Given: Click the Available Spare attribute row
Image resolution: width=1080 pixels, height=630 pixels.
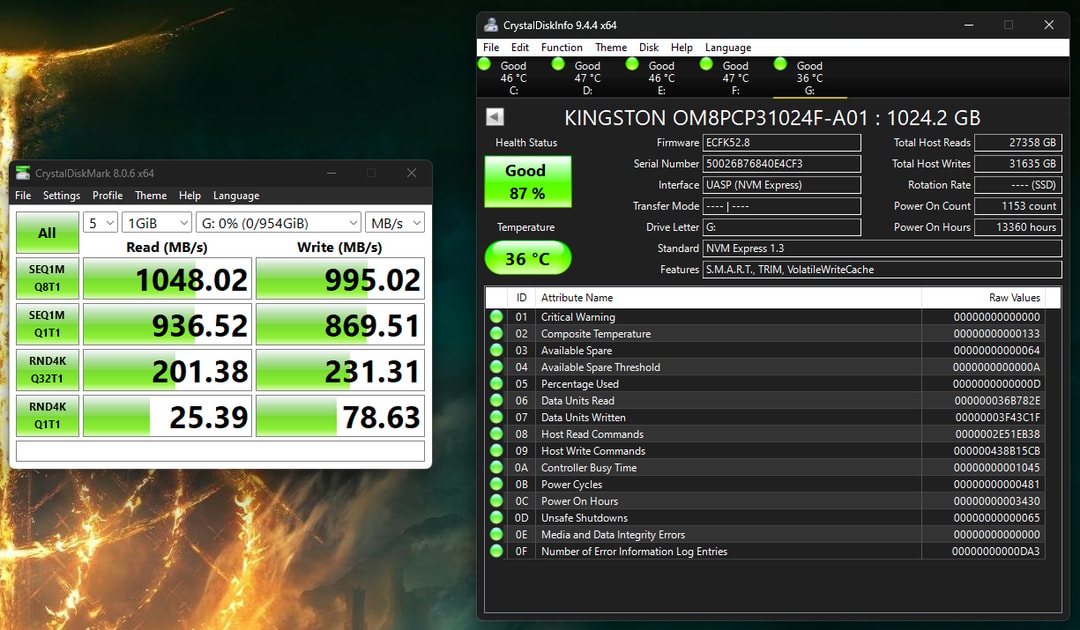Looking at the screenshot, I should (x=765, y=350).
